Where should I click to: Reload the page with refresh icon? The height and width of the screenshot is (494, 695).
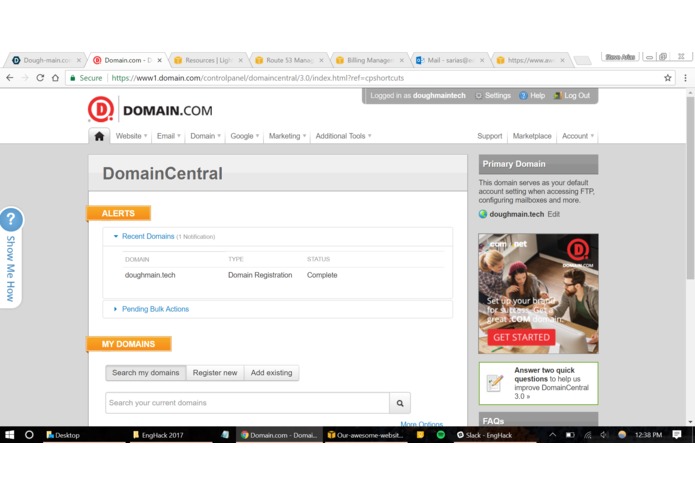tap(40, 78)
